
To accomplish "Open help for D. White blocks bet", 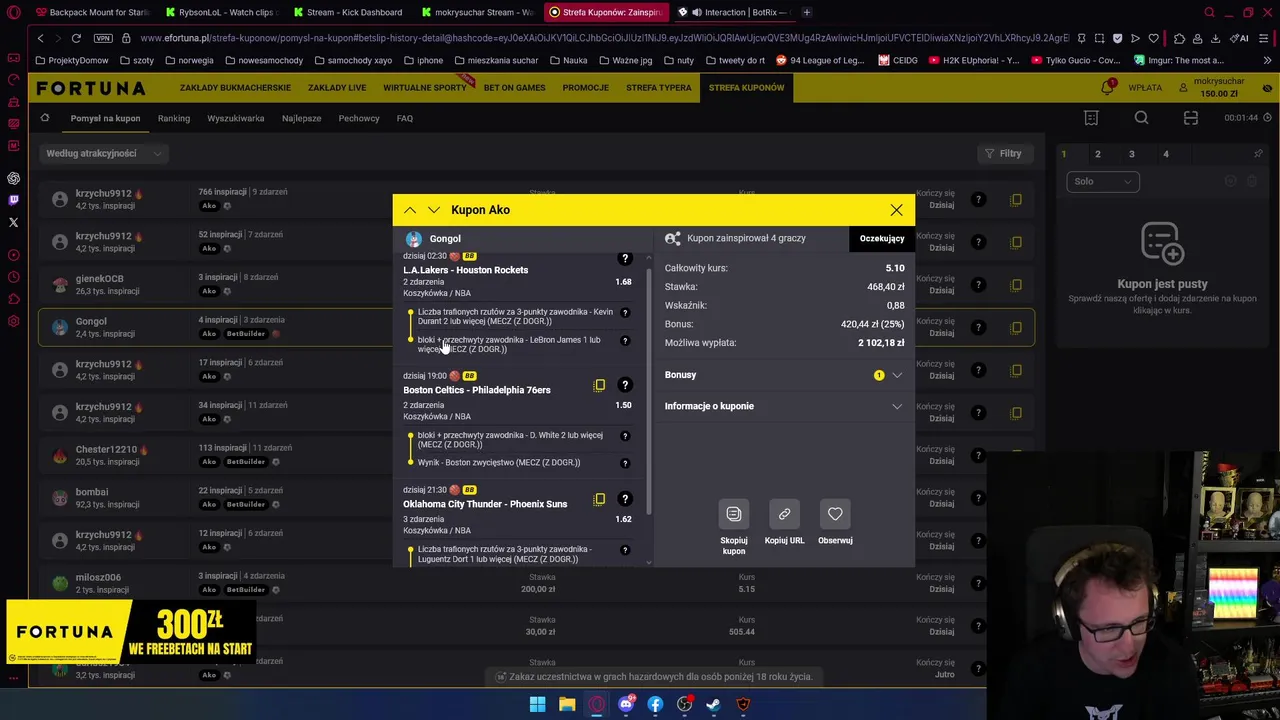I will (x=625, y=436).
